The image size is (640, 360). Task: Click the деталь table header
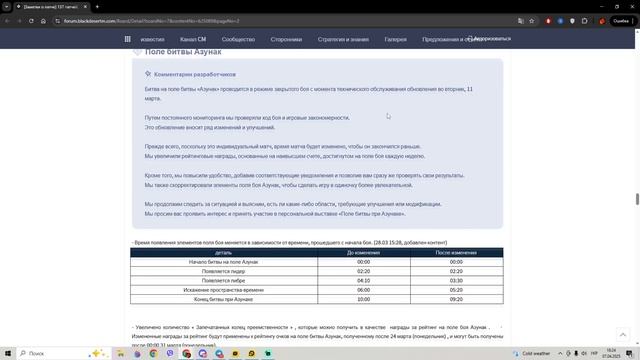pyautogui.click(x=224, y=253)
